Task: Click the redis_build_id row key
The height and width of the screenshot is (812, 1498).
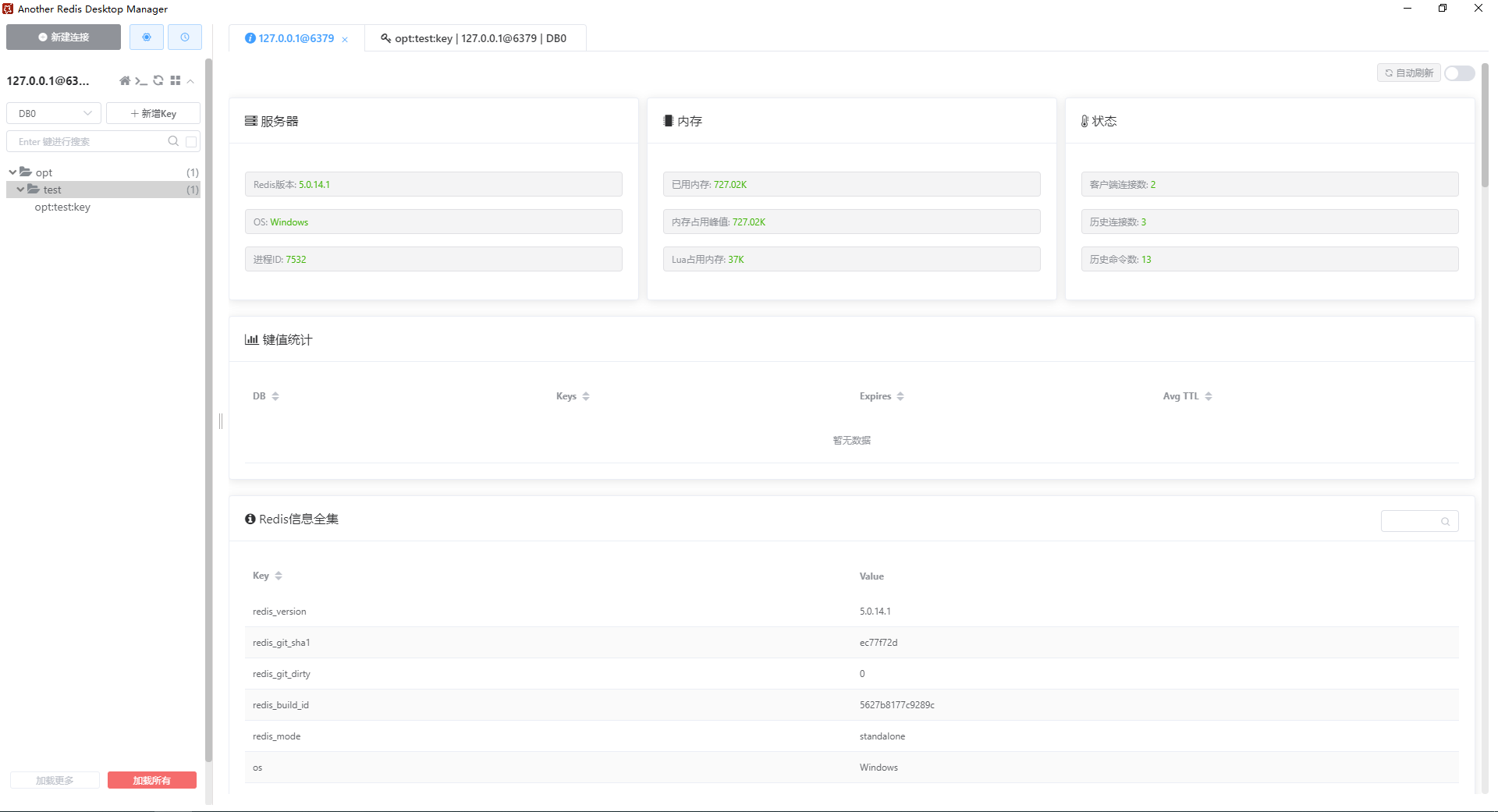Action: click(x=281, y=705)
